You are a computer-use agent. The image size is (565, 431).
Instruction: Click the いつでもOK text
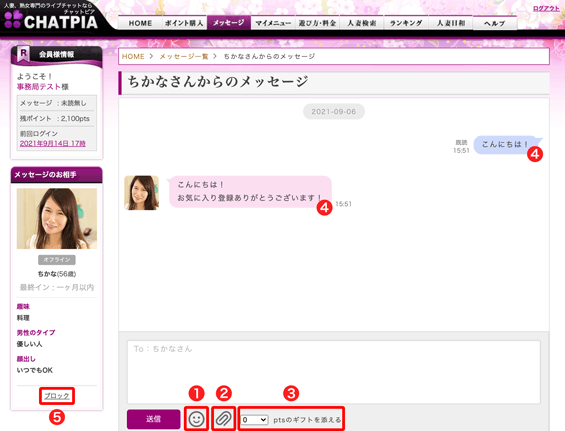tap(35, 370)
